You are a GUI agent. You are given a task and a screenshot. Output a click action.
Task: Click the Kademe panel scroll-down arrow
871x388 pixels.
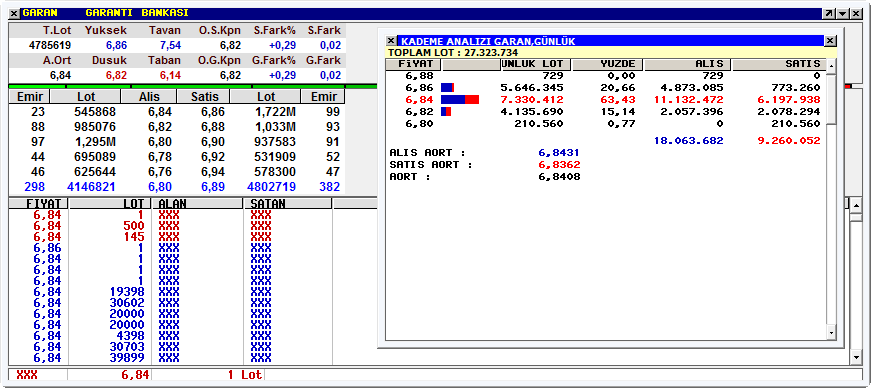pyautogui.click(x=832, y=333)
